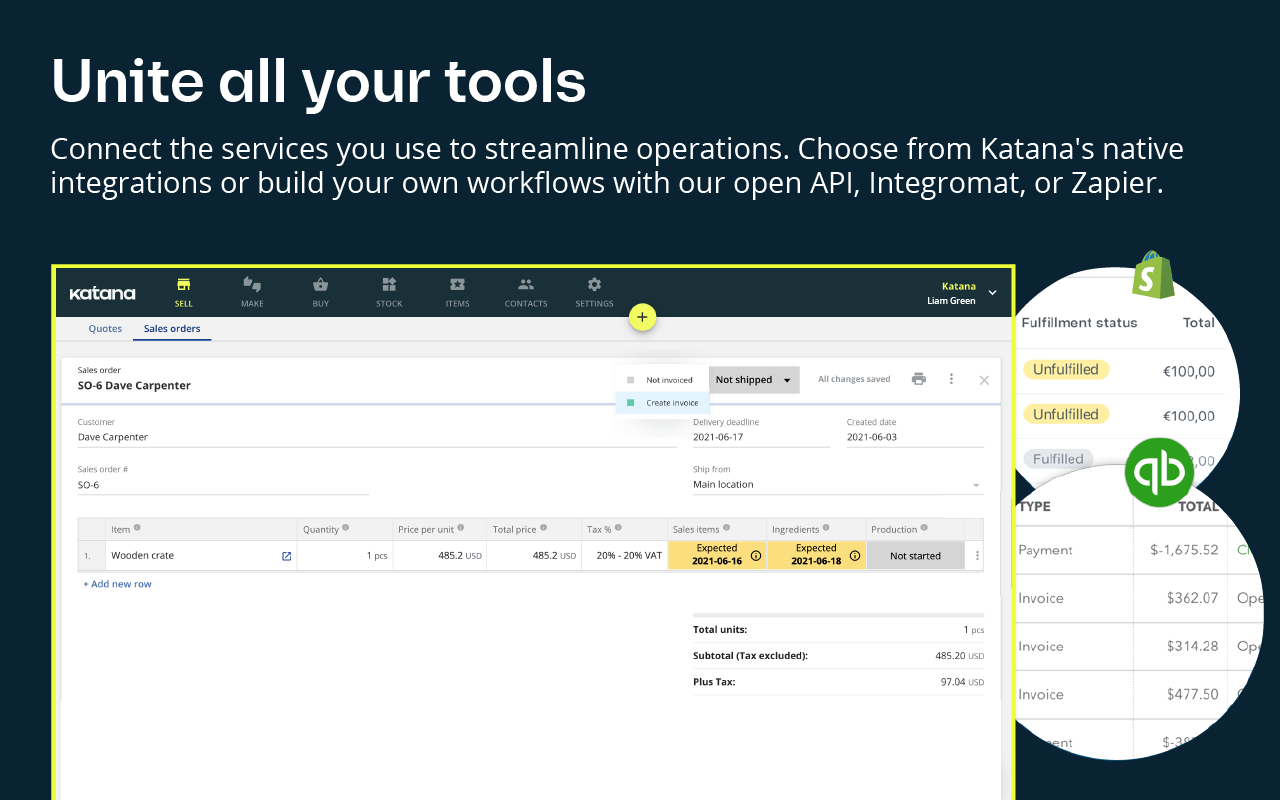1280x800 pixels.
Task: Choose the Create invoice option
Action: (x=663, y=403)
